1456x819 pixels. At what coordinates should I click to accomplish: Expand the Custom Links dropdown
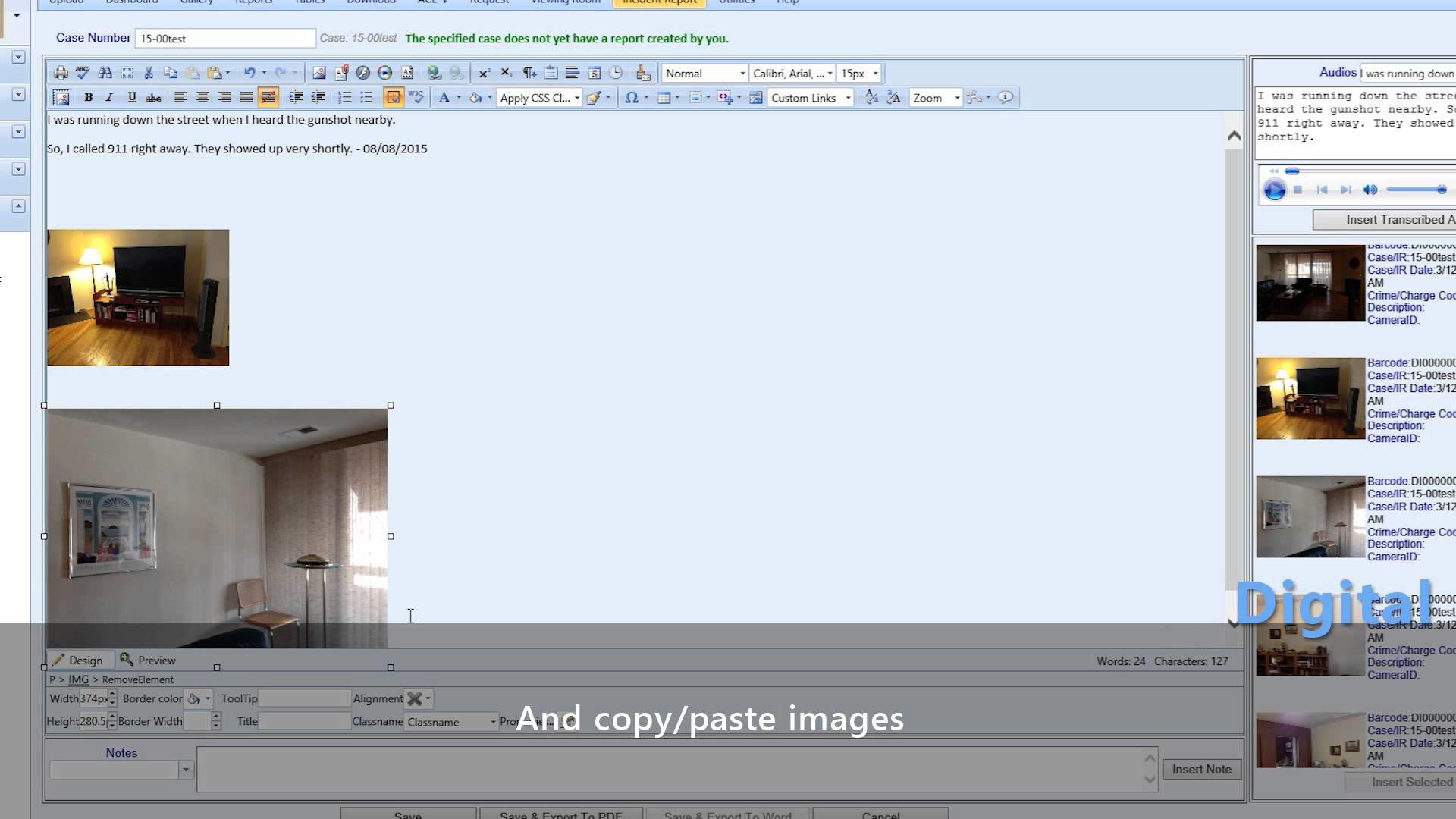(x=810, y=97)
